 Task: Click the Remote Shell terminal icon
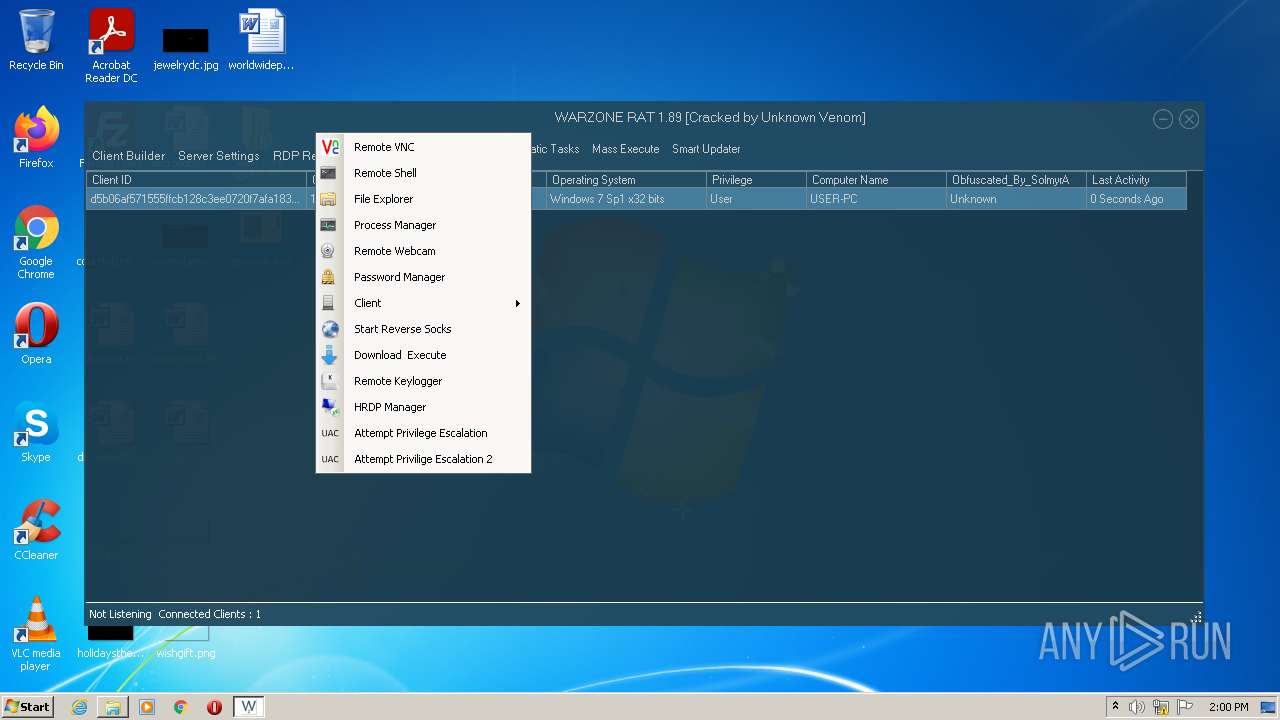tap(328, 173)
